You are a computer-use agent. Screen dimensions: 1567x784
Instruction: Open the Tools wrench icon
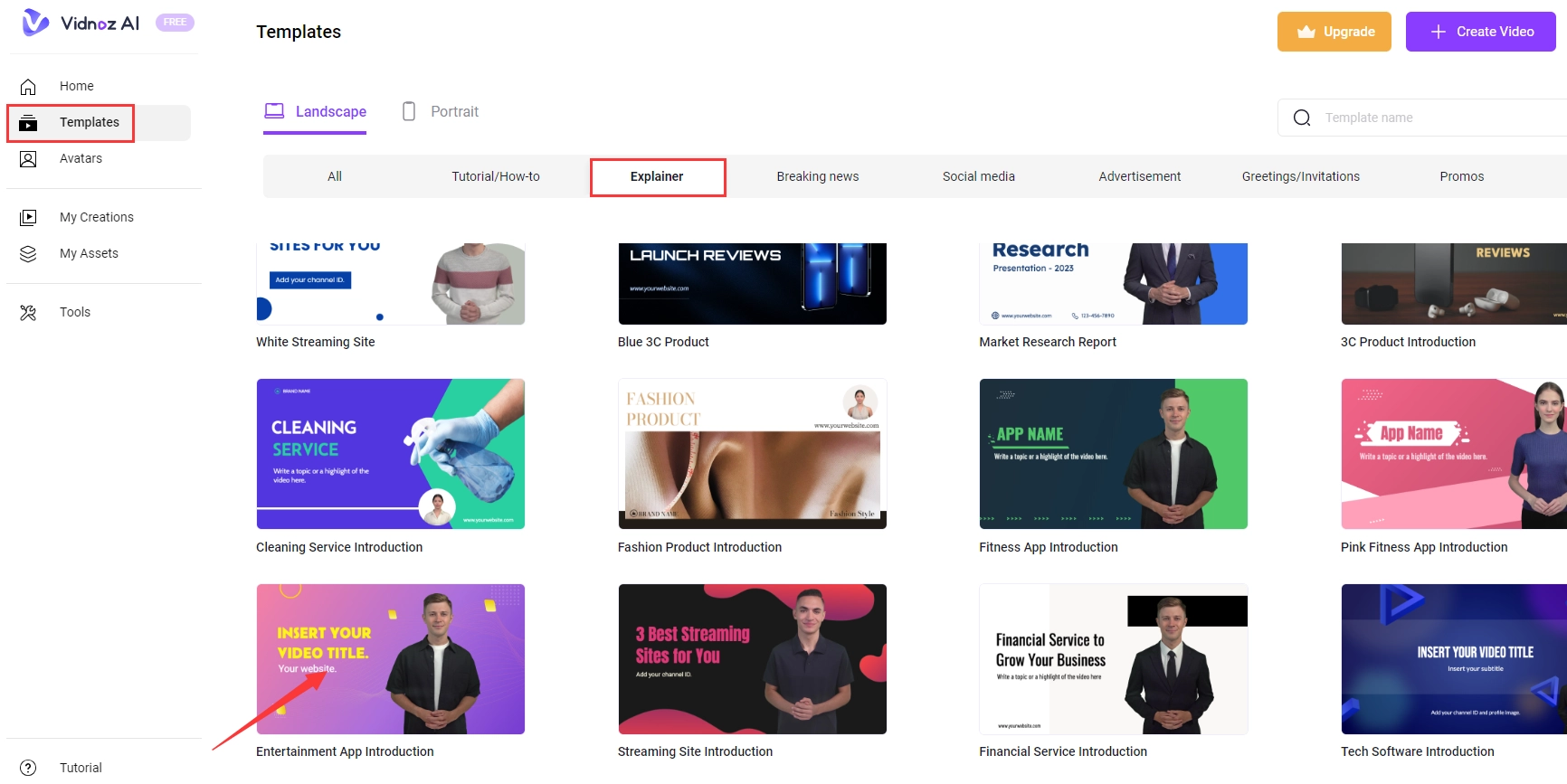[x=28, y=313]
